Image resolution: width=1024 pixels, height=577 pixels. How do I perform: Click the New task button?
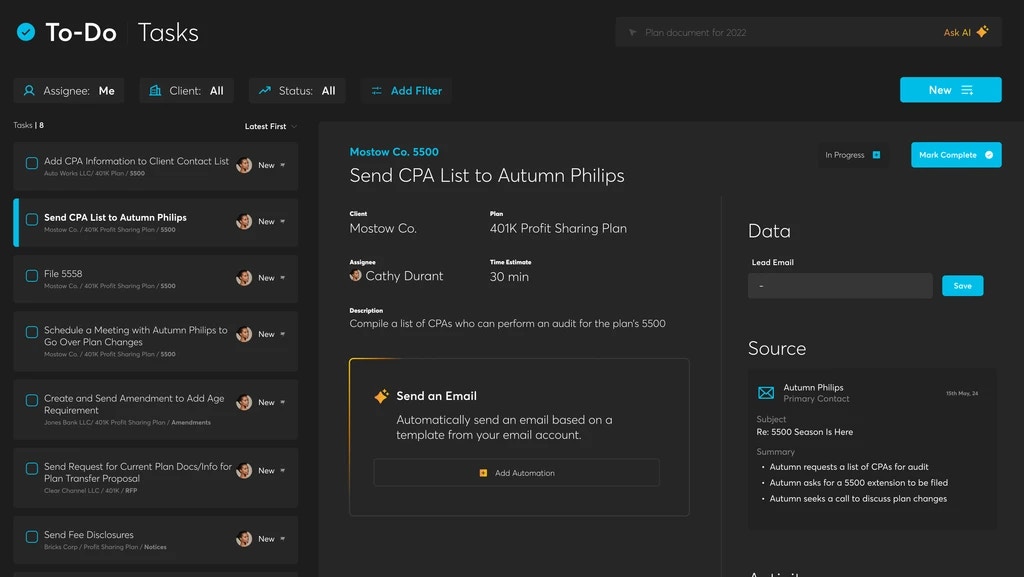(x=950, y=90)
